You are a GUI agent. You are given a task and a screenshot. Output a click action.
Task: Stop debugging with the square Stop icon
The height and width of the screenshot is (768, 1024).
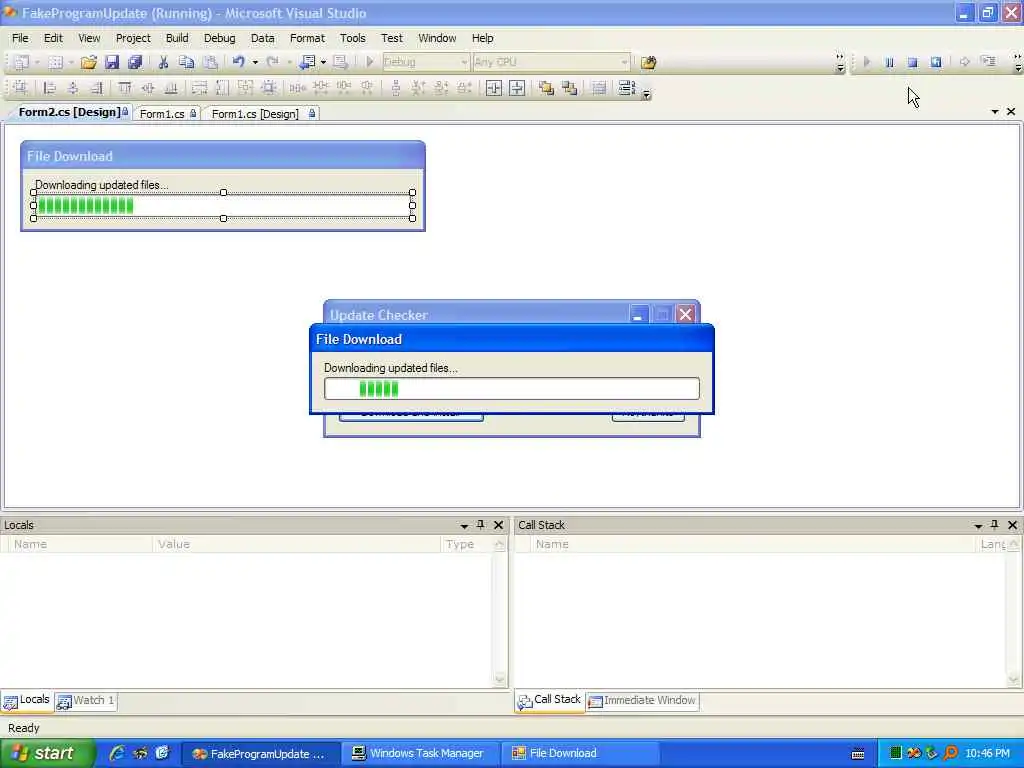click(x=912, y=62)
